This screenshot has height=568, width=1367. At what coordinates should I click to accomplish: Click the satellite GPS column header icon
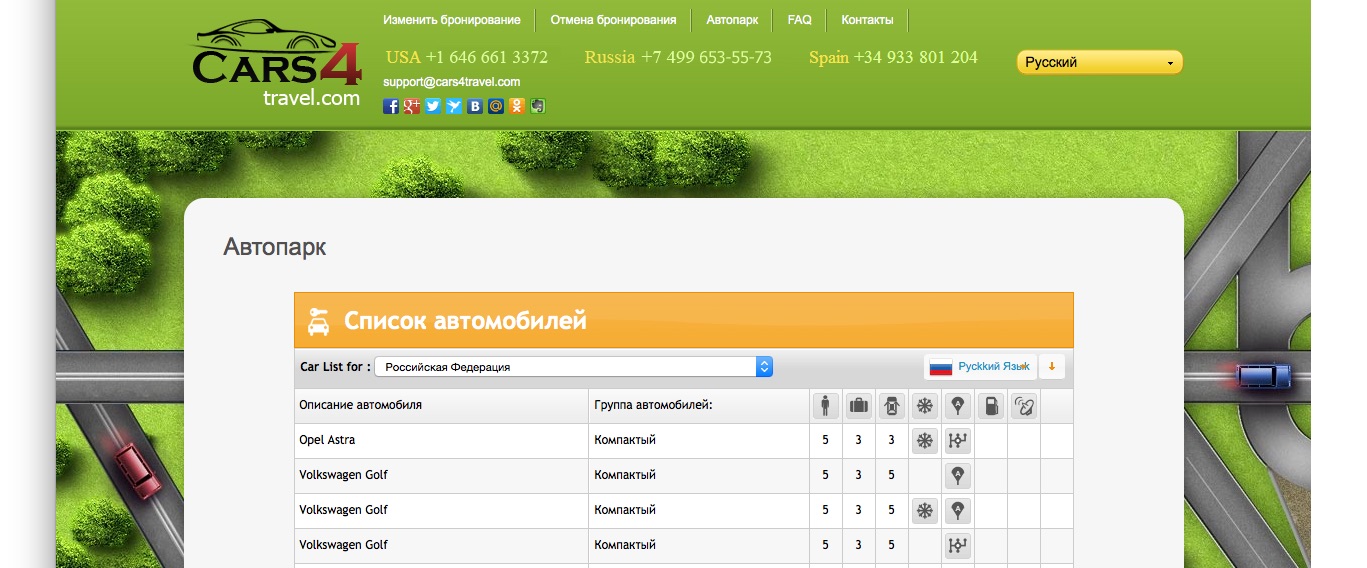coord(1024,405)
